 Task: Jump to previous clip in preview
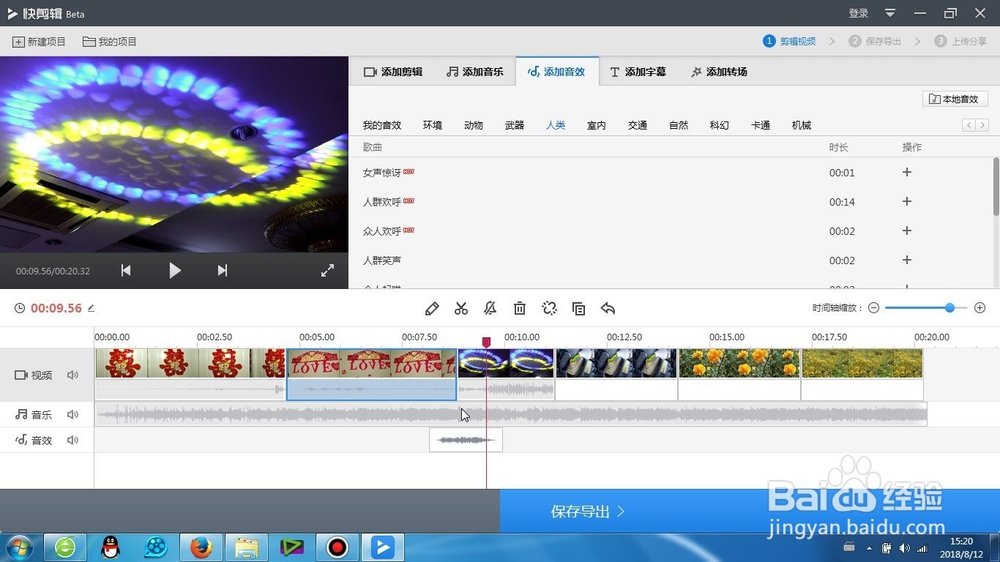point(126,270)
